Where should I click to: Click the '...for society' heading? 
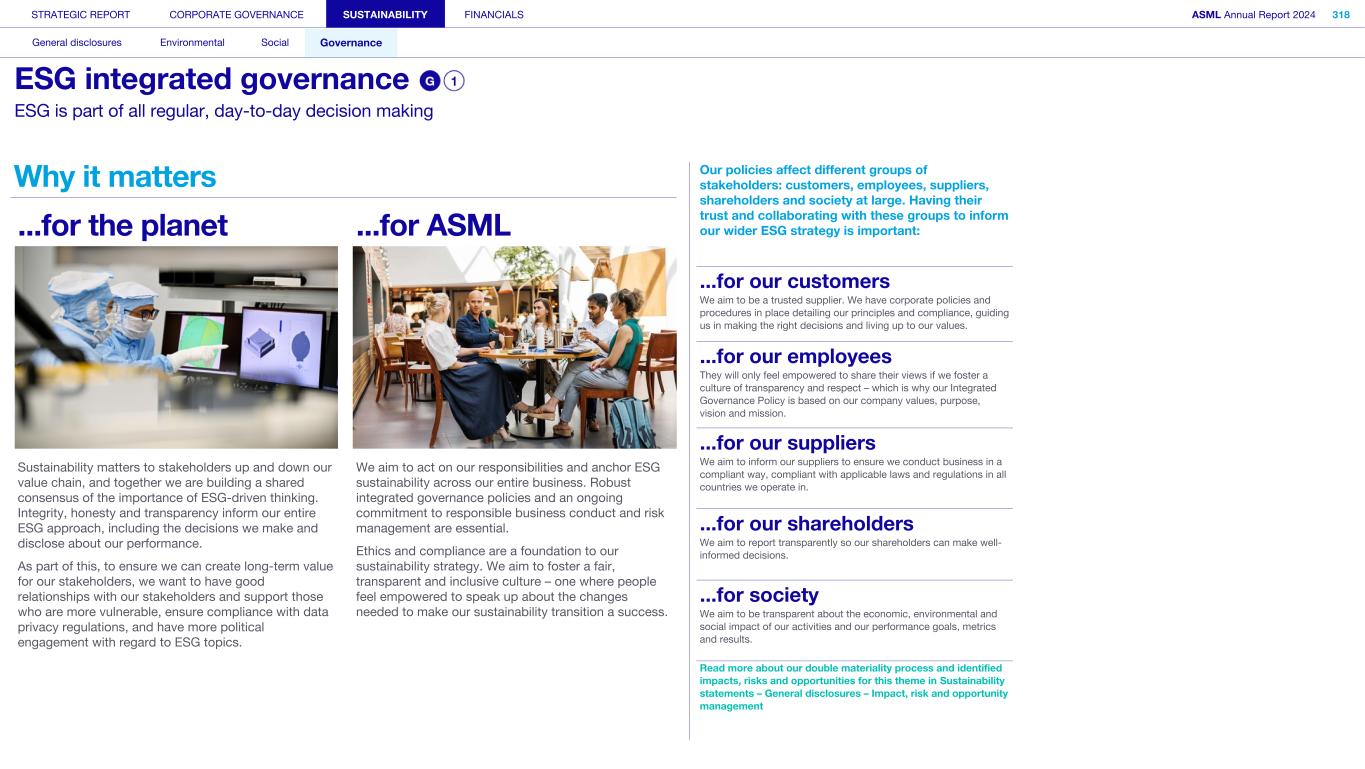[758, 596]
